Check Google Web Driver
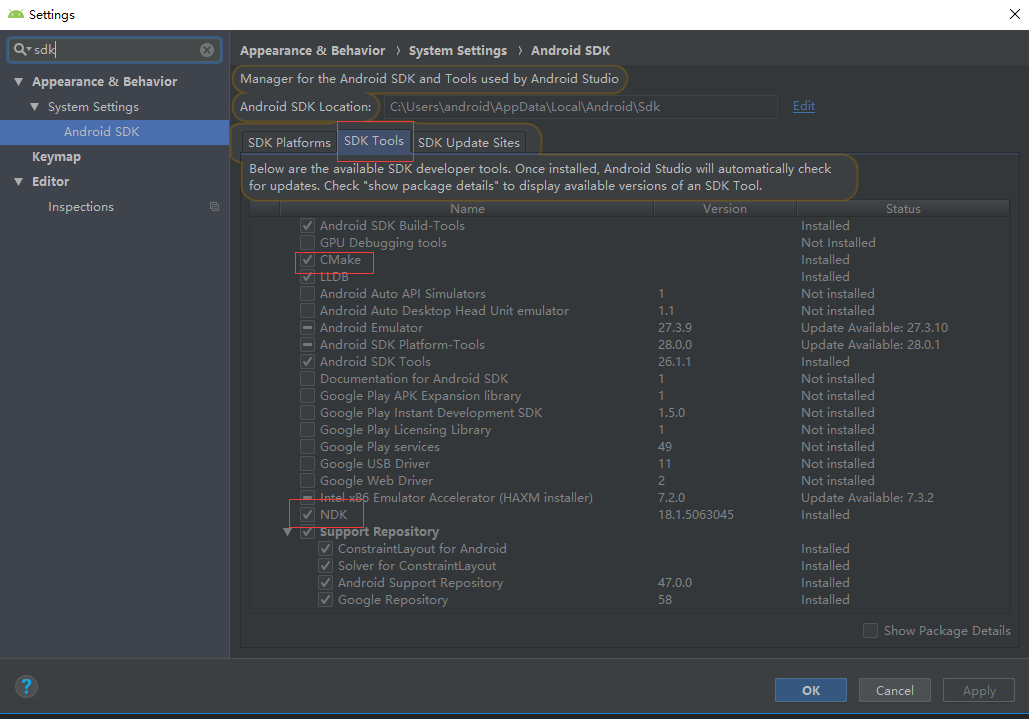Viewport: 1029px width, 719px height. [x=307, y=481]
